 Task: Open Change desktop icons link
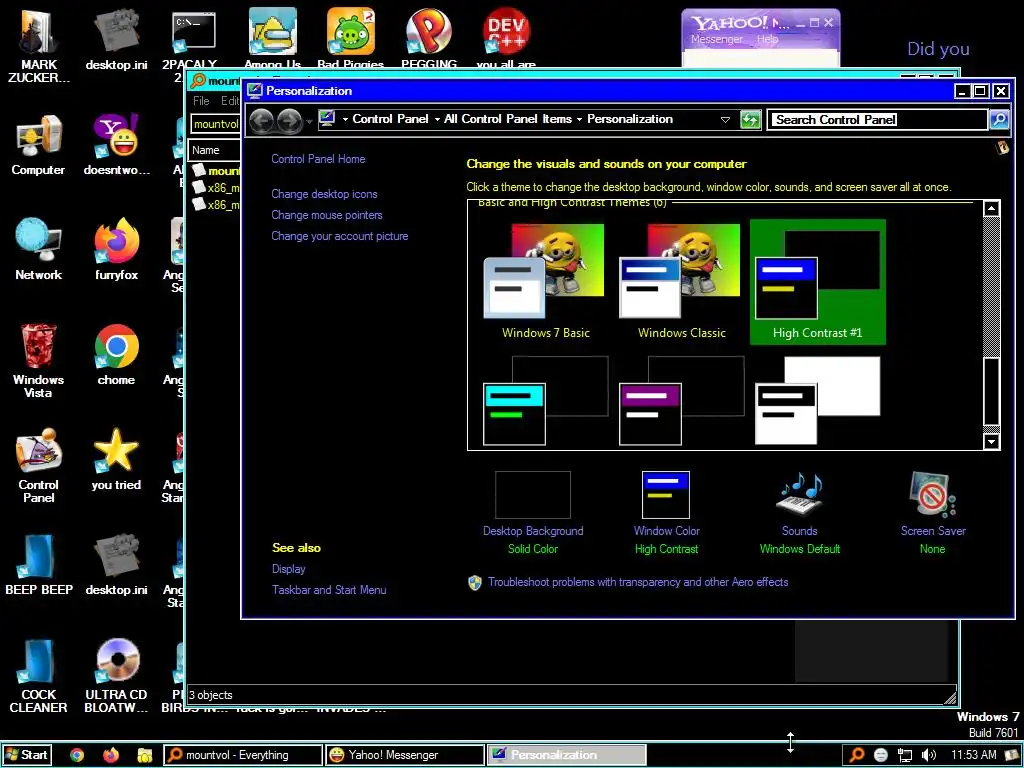pos(325,194)
